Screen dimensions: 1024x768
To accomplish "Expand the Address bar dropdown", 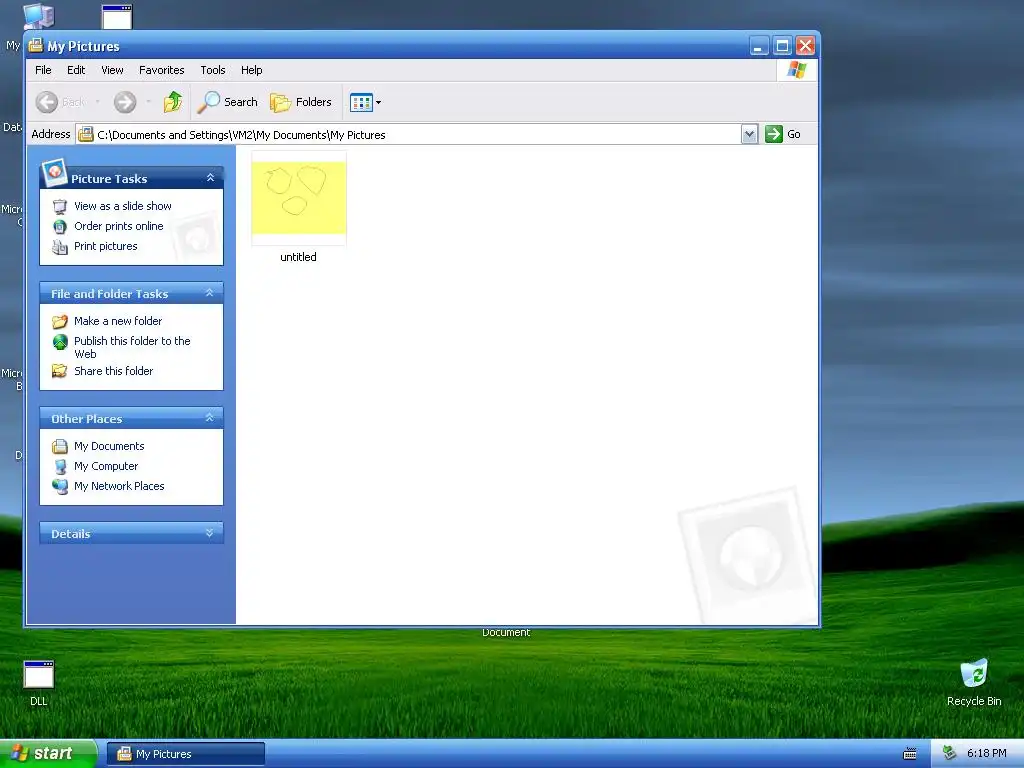I will coord(749,135).
